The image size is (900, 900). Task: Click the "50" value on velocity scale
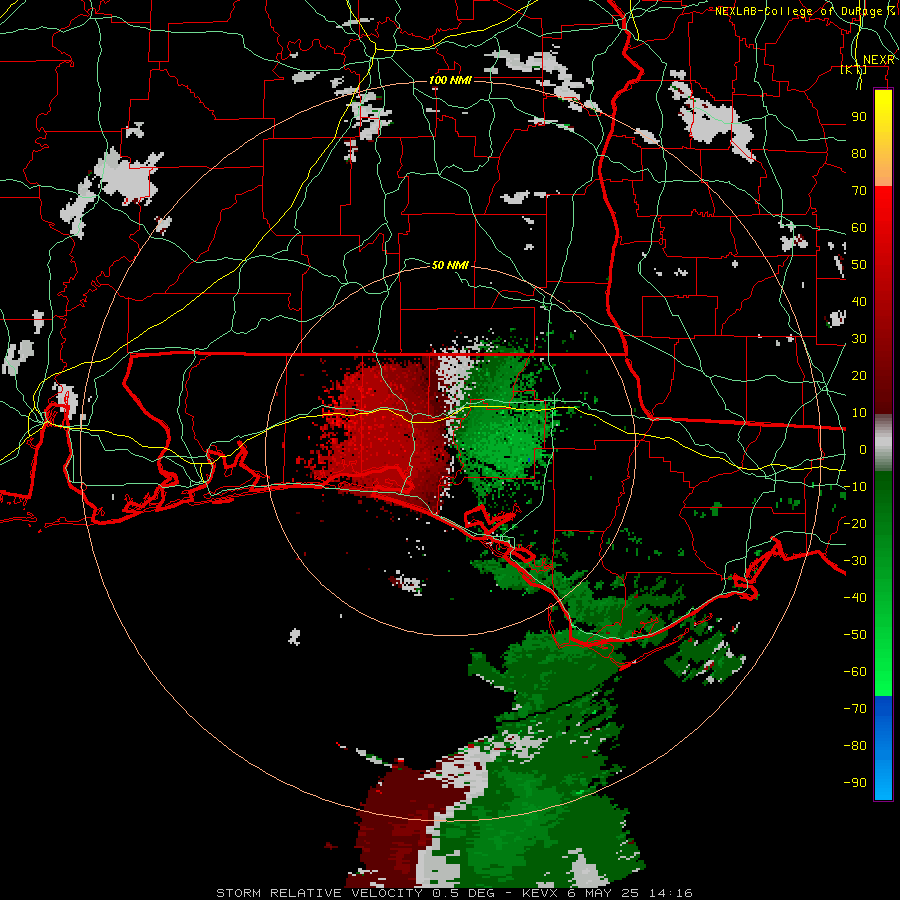pos(859,265)
